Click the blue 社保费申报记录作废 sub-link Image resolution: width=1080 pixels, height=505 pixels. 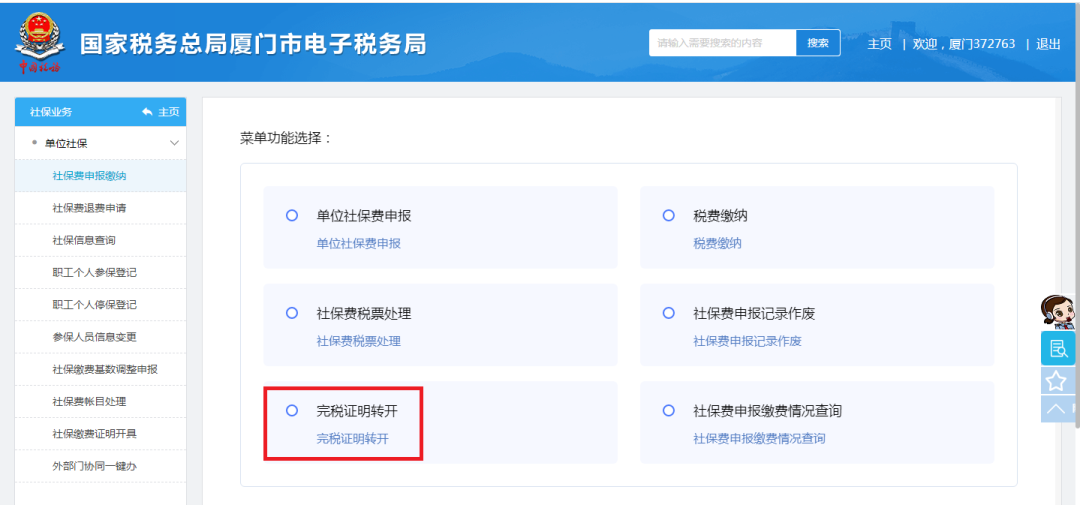point(747,341)
